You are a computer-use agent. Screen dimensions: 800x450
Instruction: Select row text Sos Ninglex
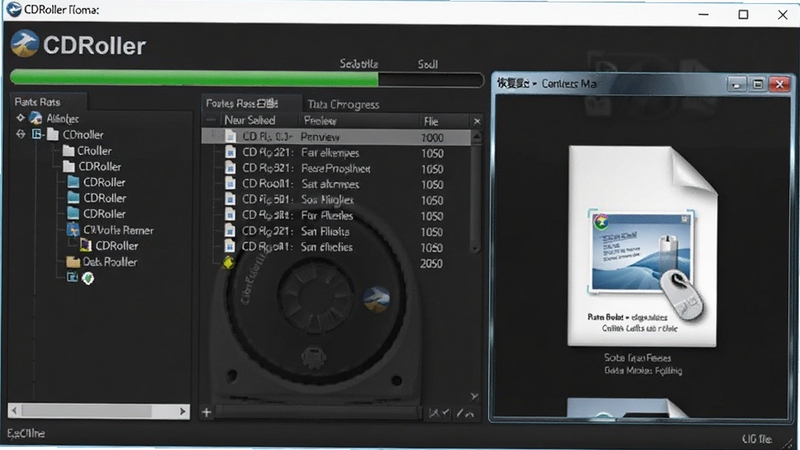coord(327,199)
